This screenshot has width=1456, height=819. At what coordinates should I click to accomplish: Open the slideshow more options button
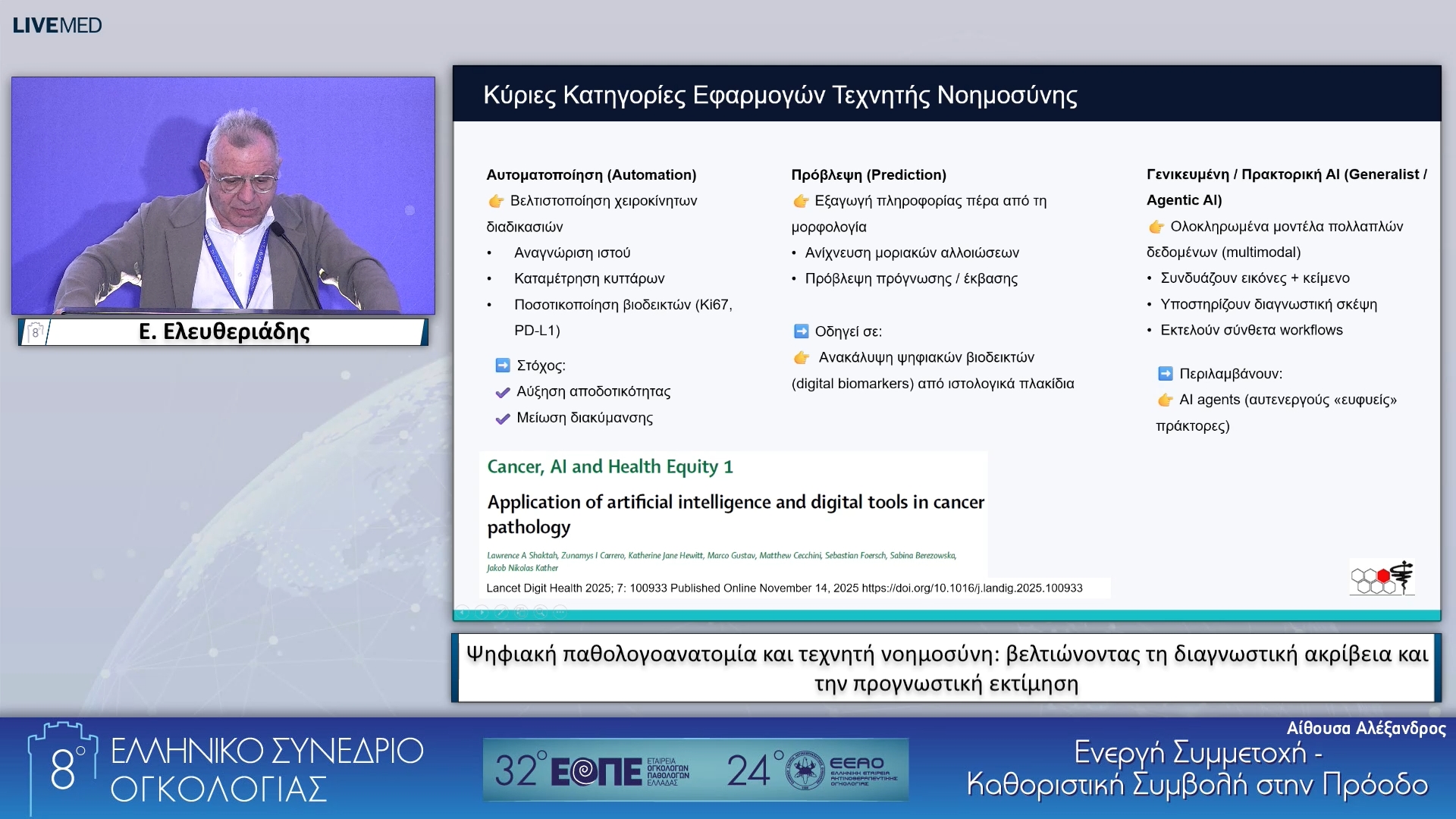(x=560, y=611)
